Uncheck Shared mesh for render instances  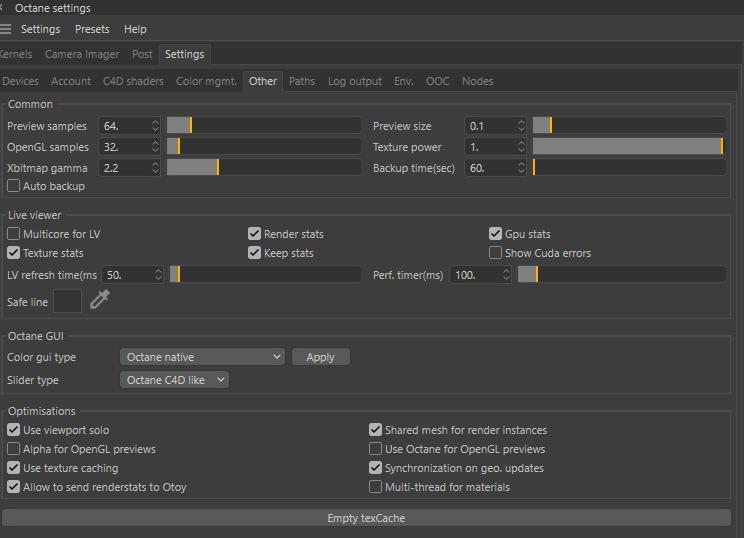(x=375, y=430)
